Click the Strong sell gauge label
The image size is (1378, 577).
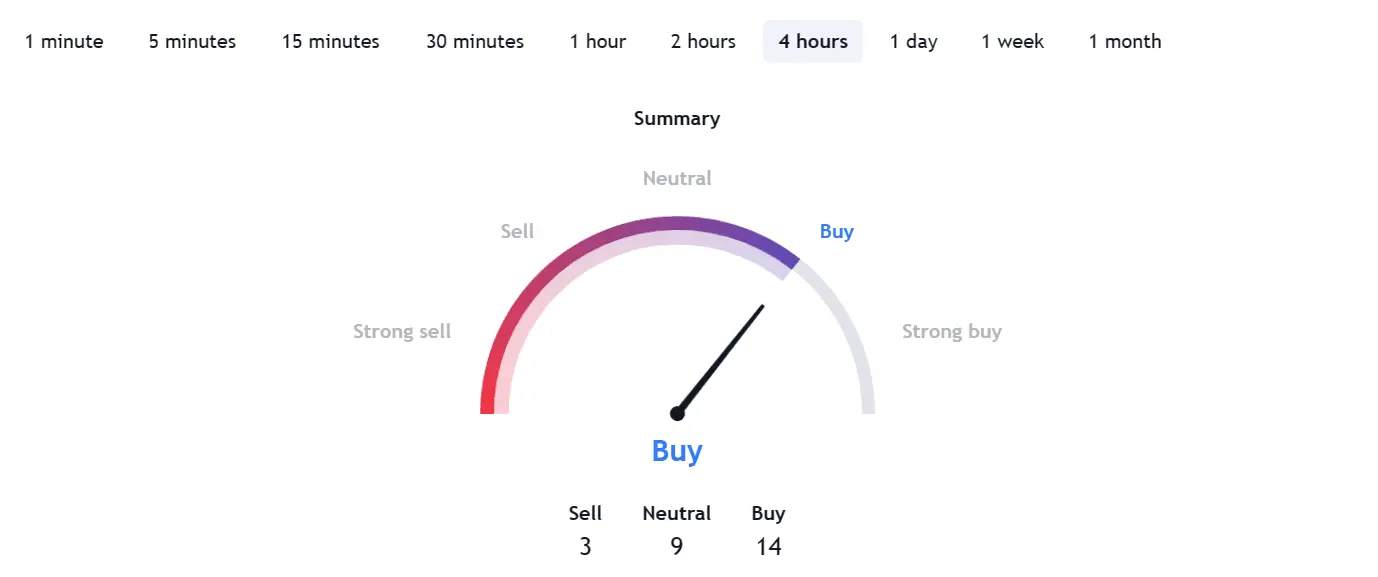coord(402,331)
